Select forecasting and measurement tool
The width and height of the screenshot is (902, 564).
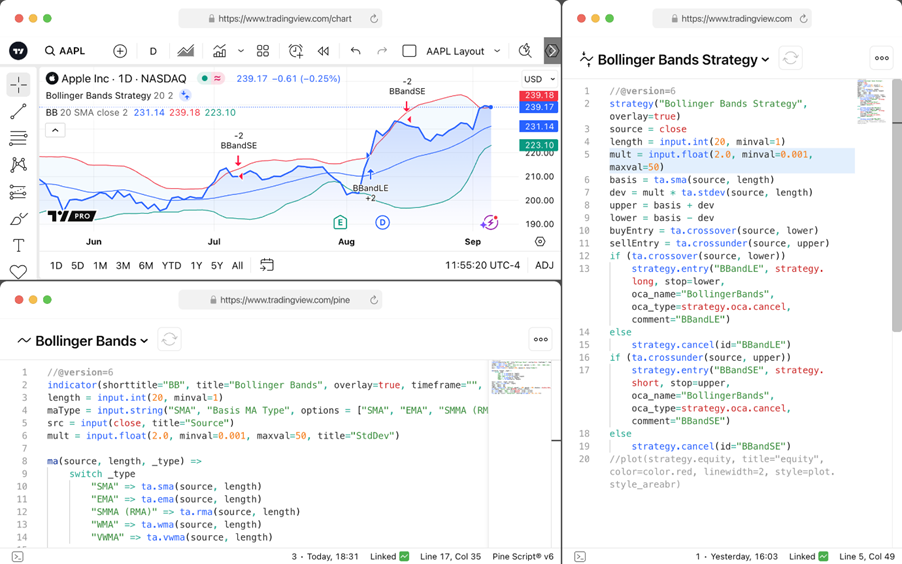coord(18,192)
